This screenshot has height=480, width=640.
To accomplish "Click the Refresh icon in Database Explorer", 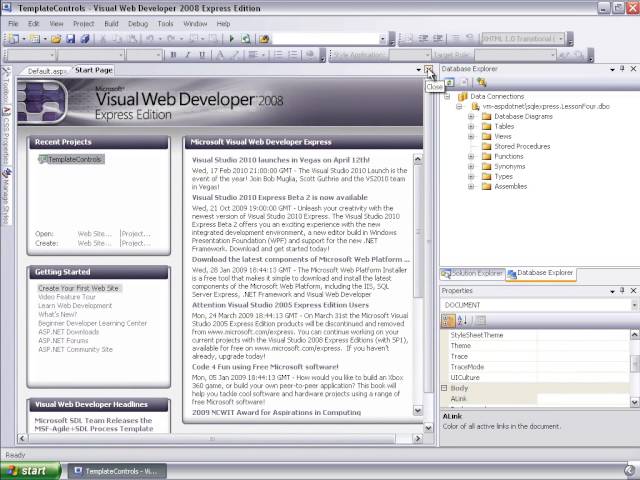I will [x=449, y=82].
